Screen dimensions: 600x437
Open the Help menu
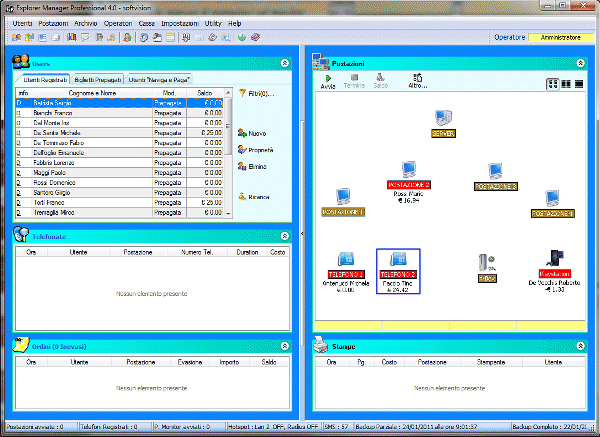tap(234, 23)
